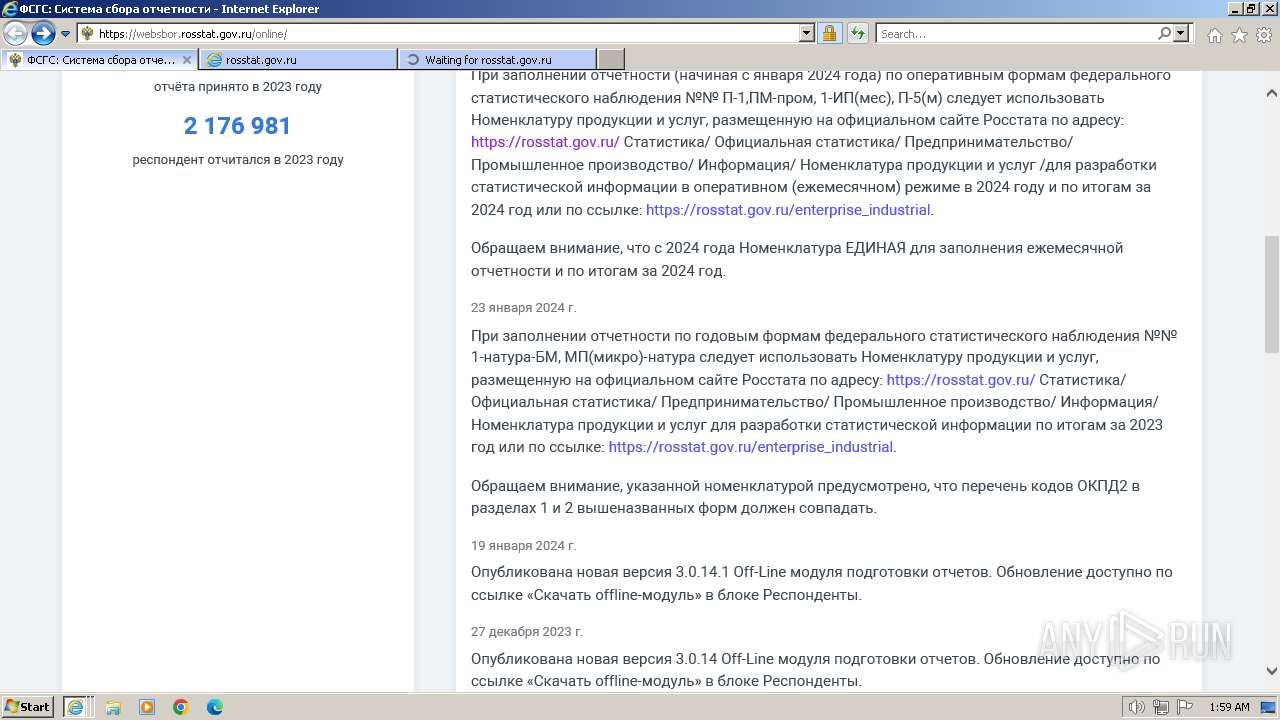Open the Action Center flag tray icon
This screenshot has width=1280, height=720.
pyautogui.click(x=1185, y=707)
